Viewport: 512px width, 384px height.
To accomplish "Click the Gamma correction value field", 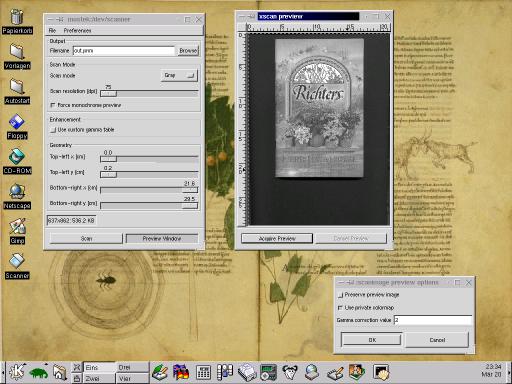I will click(433, 320).
